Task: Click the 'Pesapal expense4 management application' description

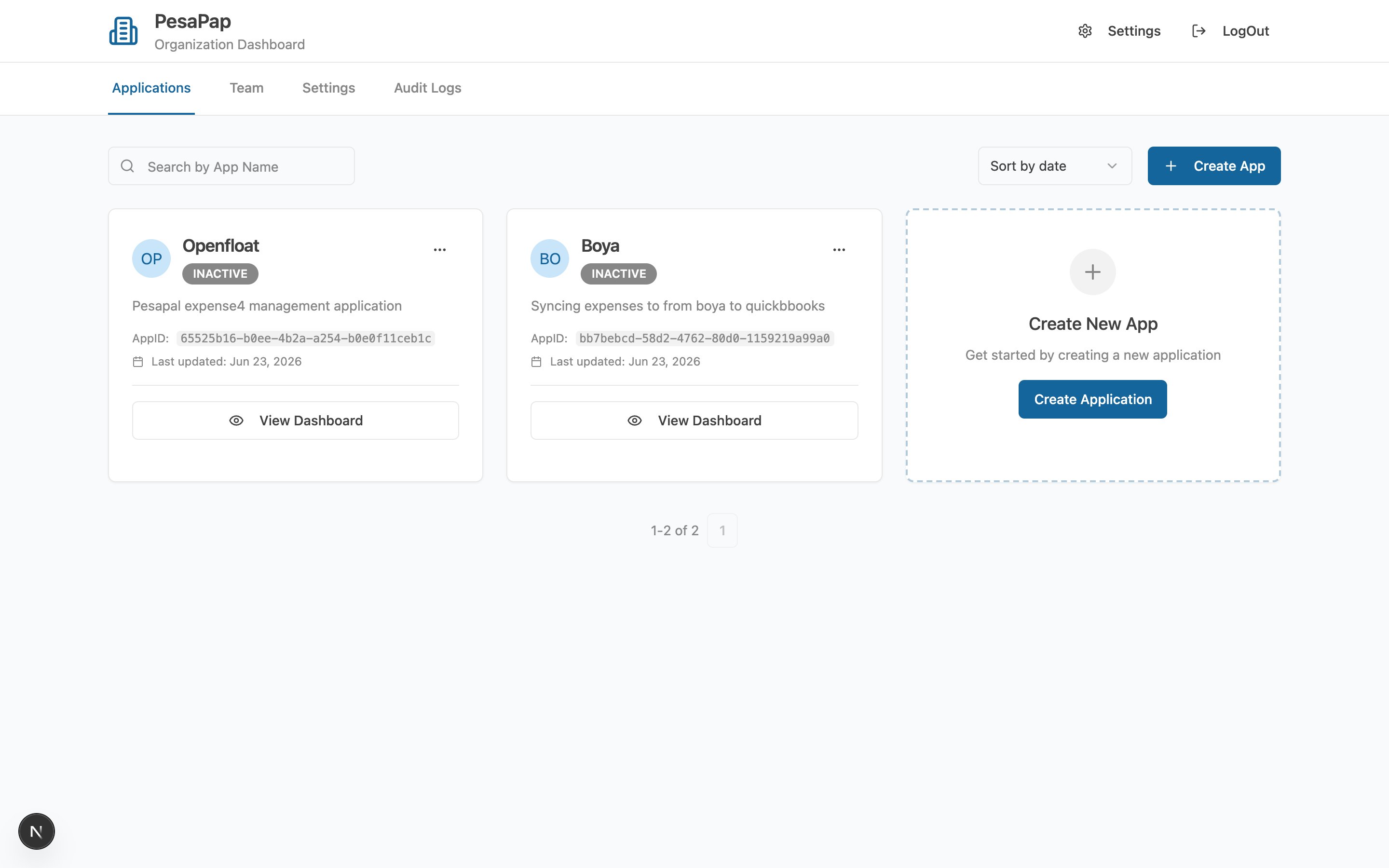Action: 267,306
